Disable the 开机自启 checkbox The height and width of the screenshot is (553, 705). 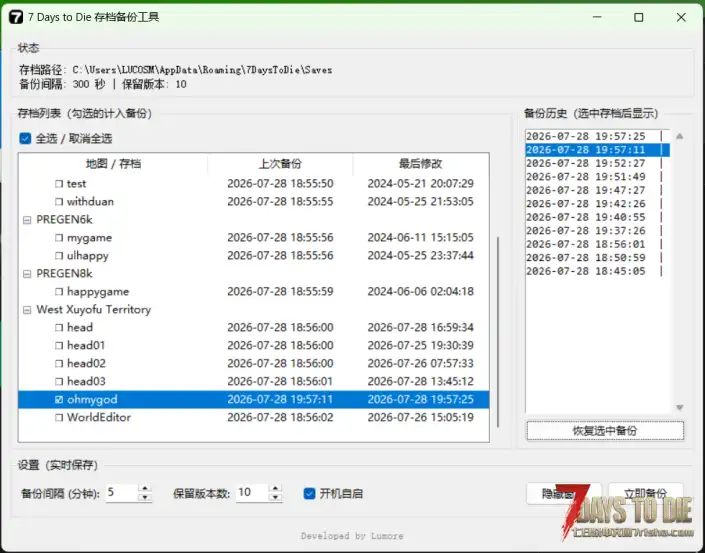click(309, 494)
